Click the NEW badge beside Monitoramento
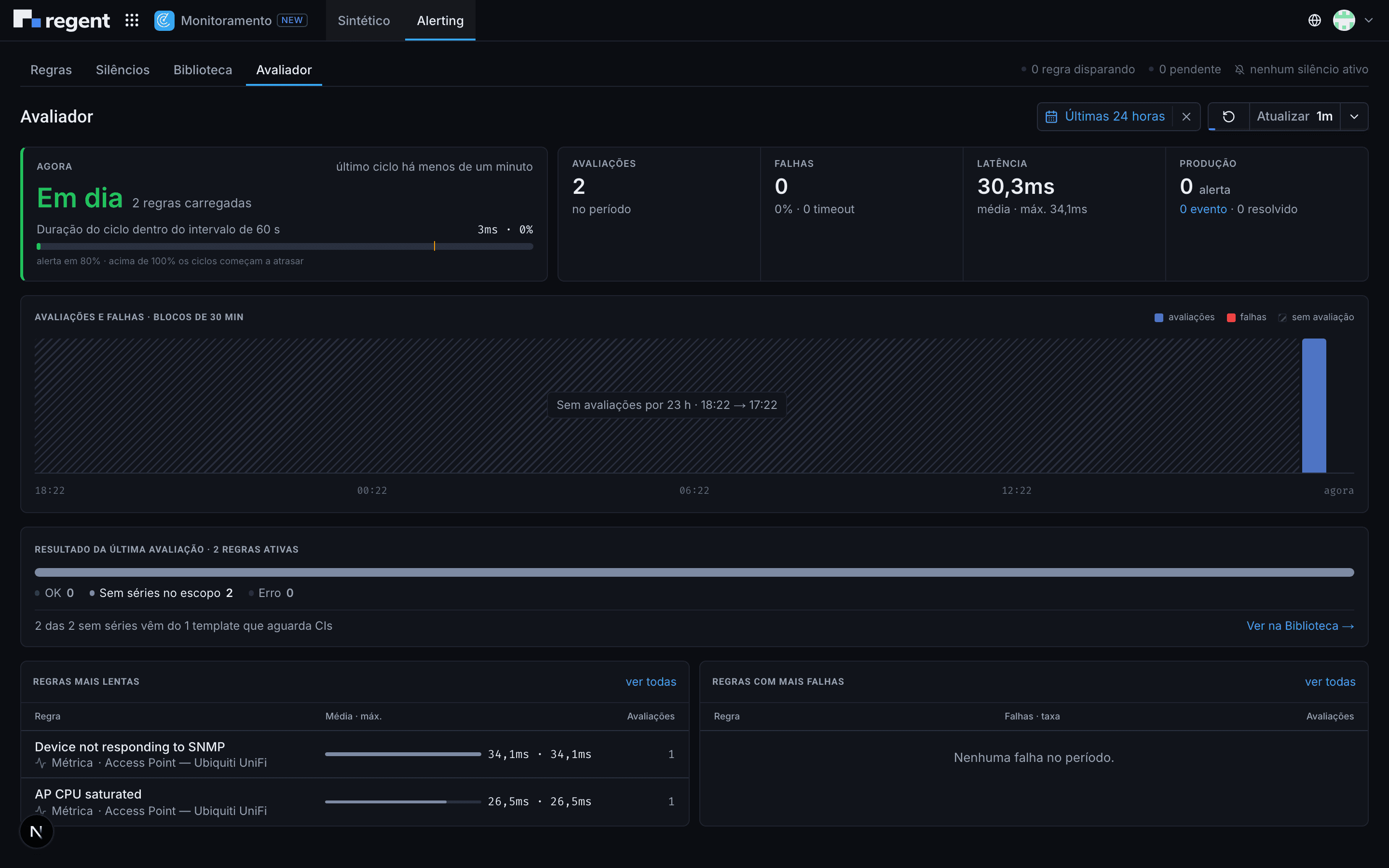The width and height of the screenshot is (1389, 868). 292,20
